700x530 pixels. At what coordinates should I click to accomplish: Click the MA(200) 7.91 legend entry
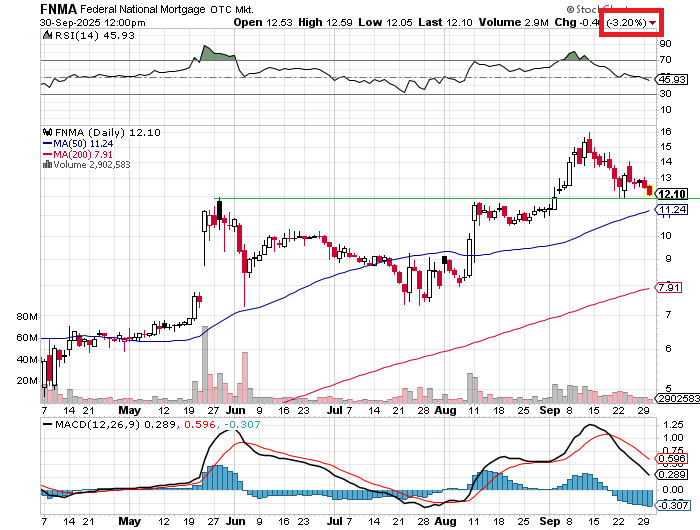83,154
